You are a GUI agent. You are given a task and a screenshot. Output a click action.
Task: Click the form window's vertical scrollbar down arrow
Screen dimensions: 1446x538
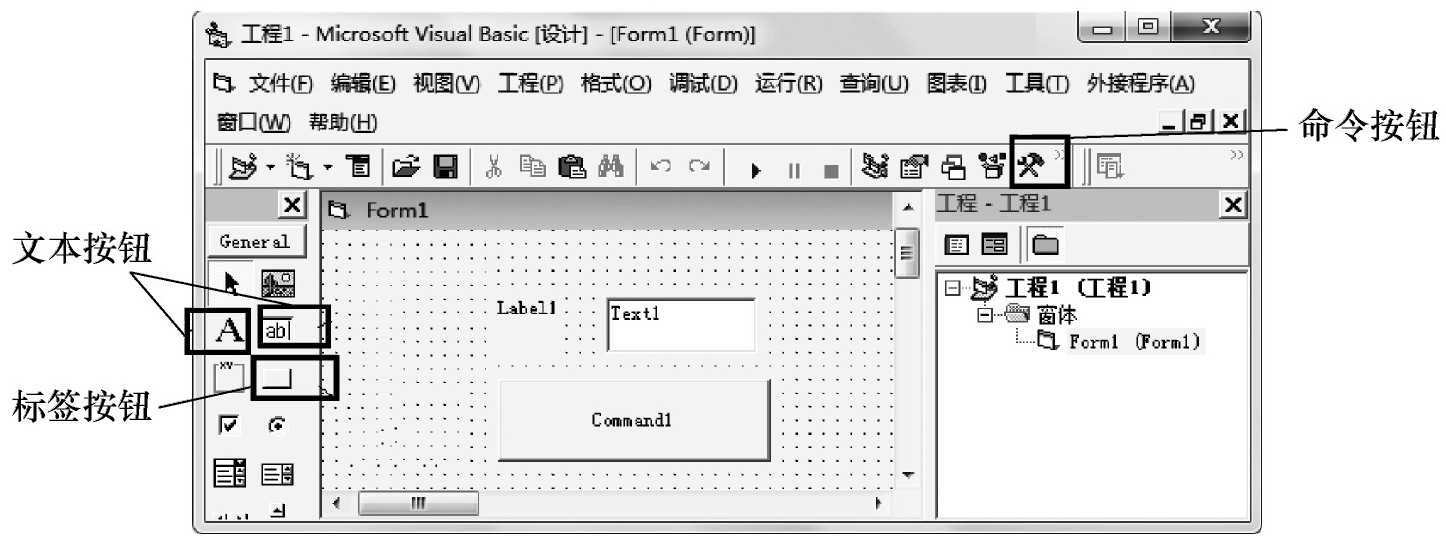coord(906,475)
